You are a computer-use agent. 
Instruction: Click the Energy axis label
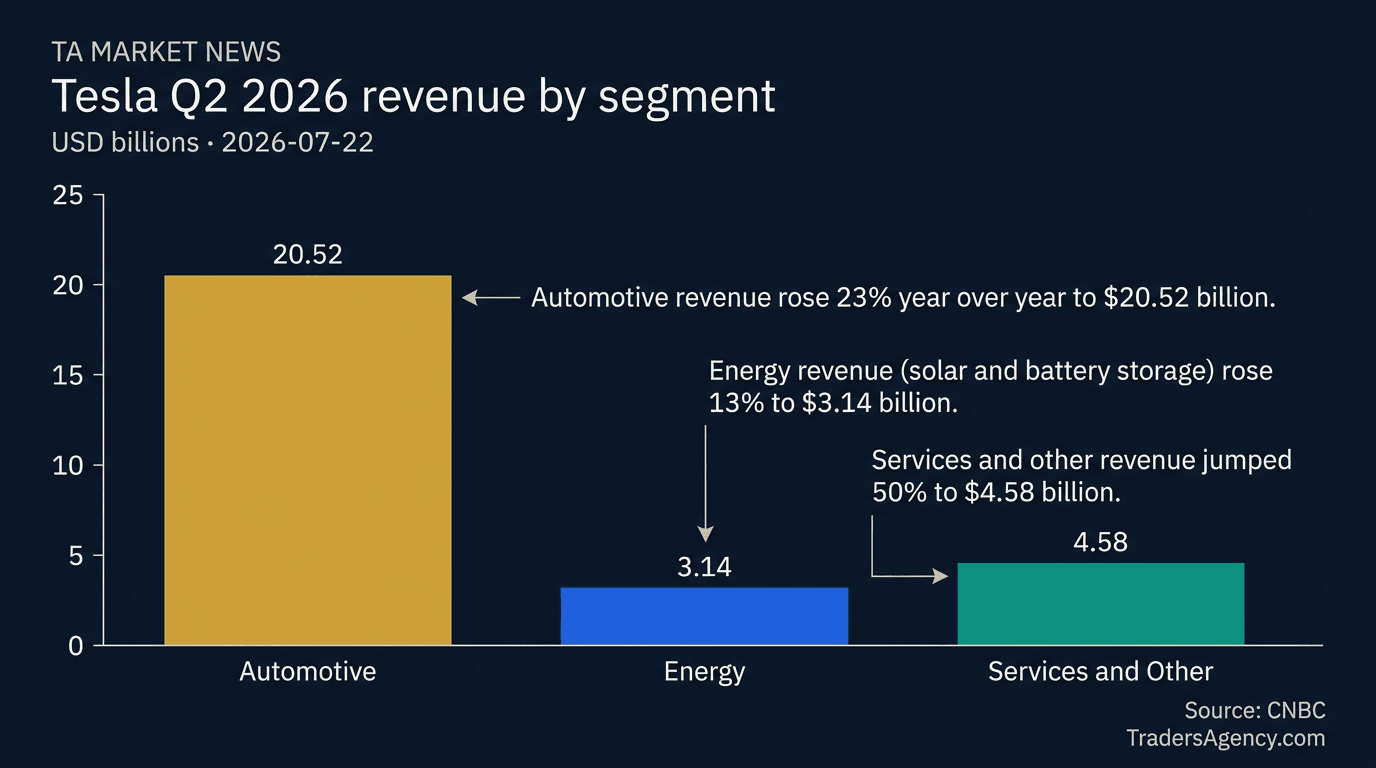click(x=704, y=672)
